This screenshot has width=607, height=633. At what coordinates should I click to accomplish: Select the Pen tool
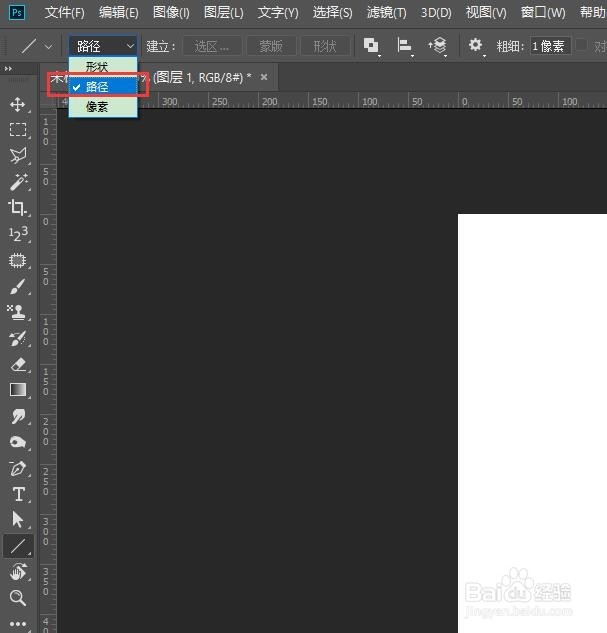18,468
